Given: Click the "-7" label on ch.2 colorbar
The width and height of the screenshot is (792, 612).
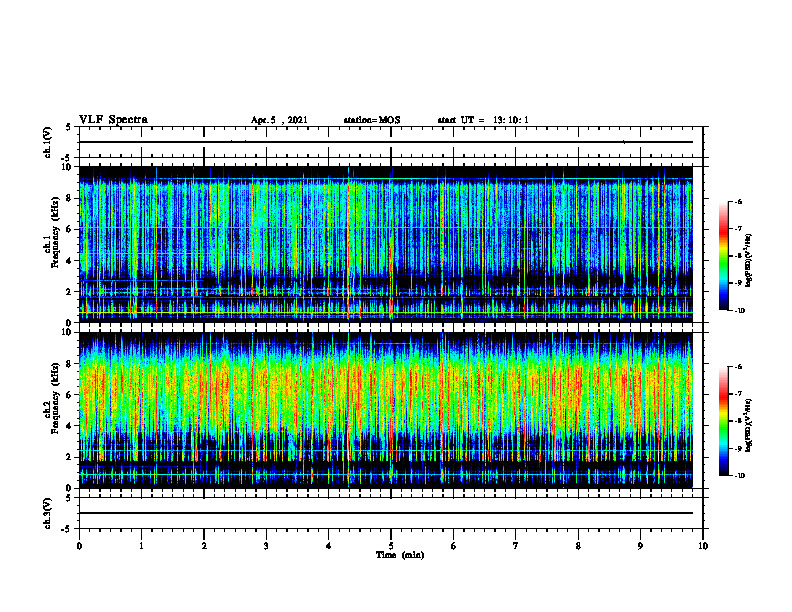Looking at the screenshot, I should coord(739,394).
